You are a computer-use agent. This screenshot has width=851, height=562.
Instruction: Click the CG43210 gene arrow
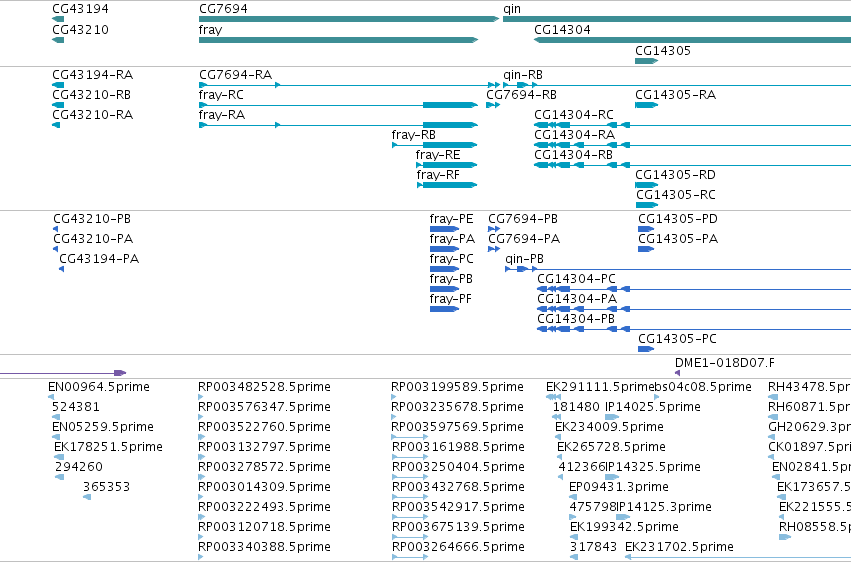click(58, 40)
